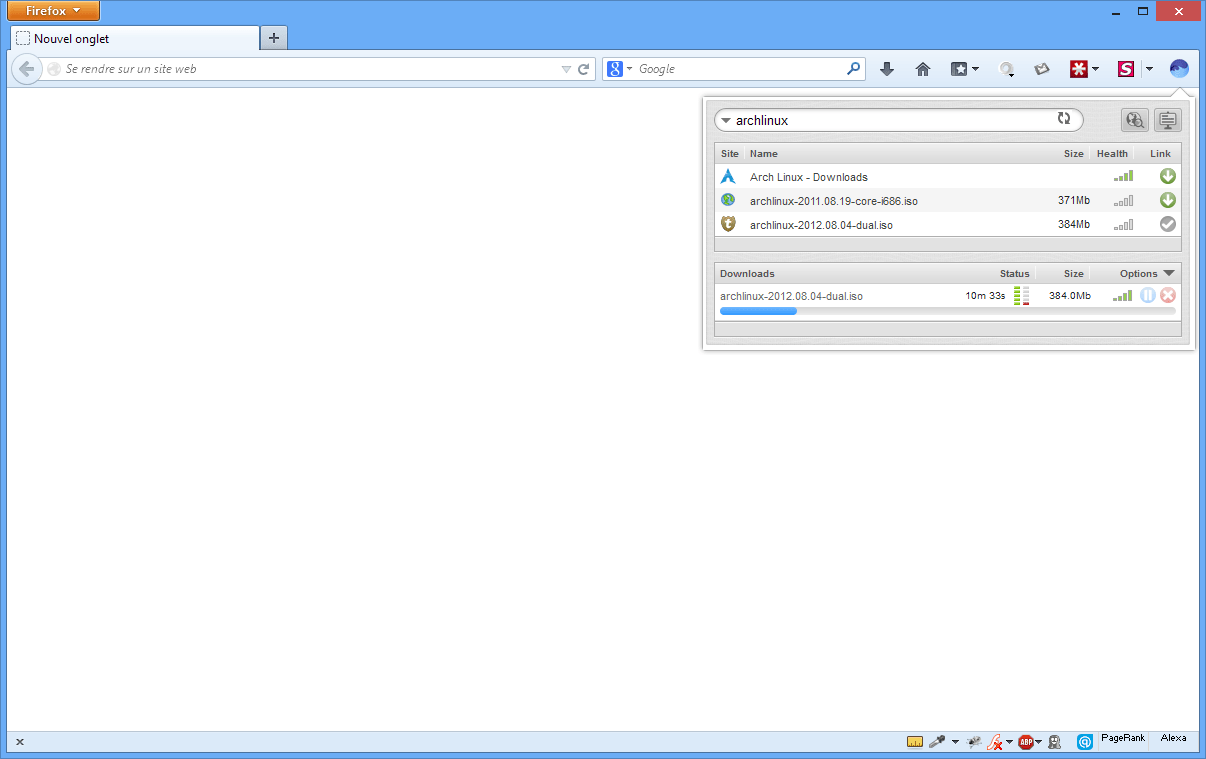Click the Ghostery ghost icon

pos(1055,742)
